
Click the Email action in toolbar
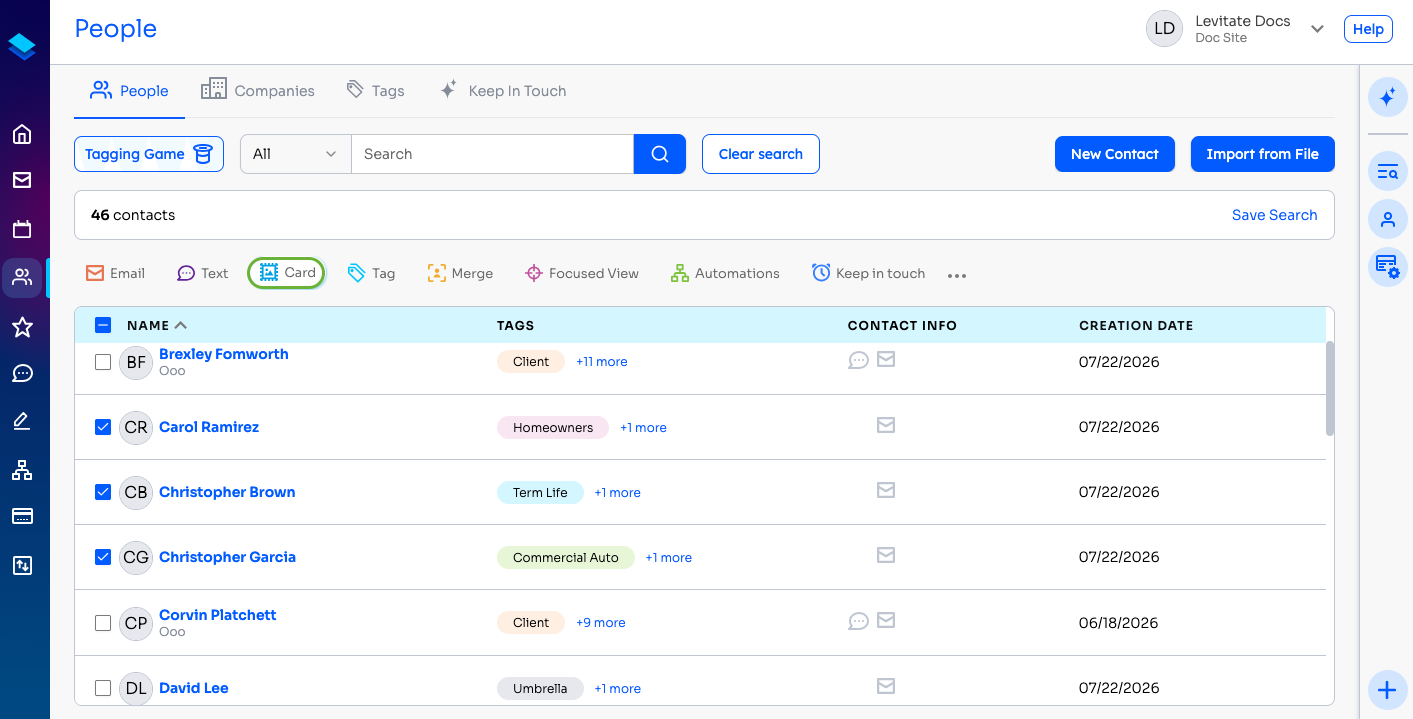(115, 273)
